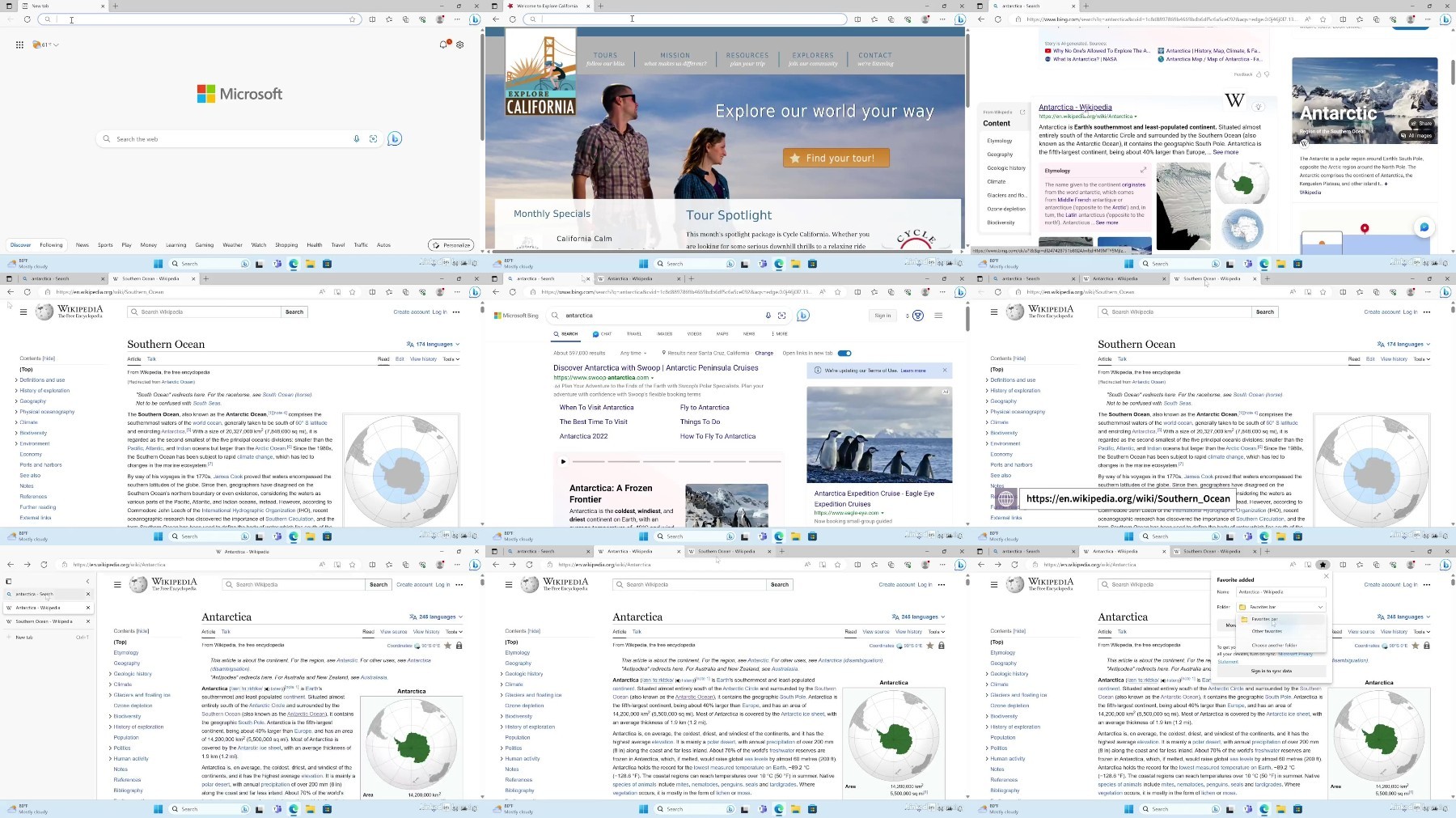Click the Personalize button on new tab page
This screenshot has height=818, width=1456.
click(451, 245)
